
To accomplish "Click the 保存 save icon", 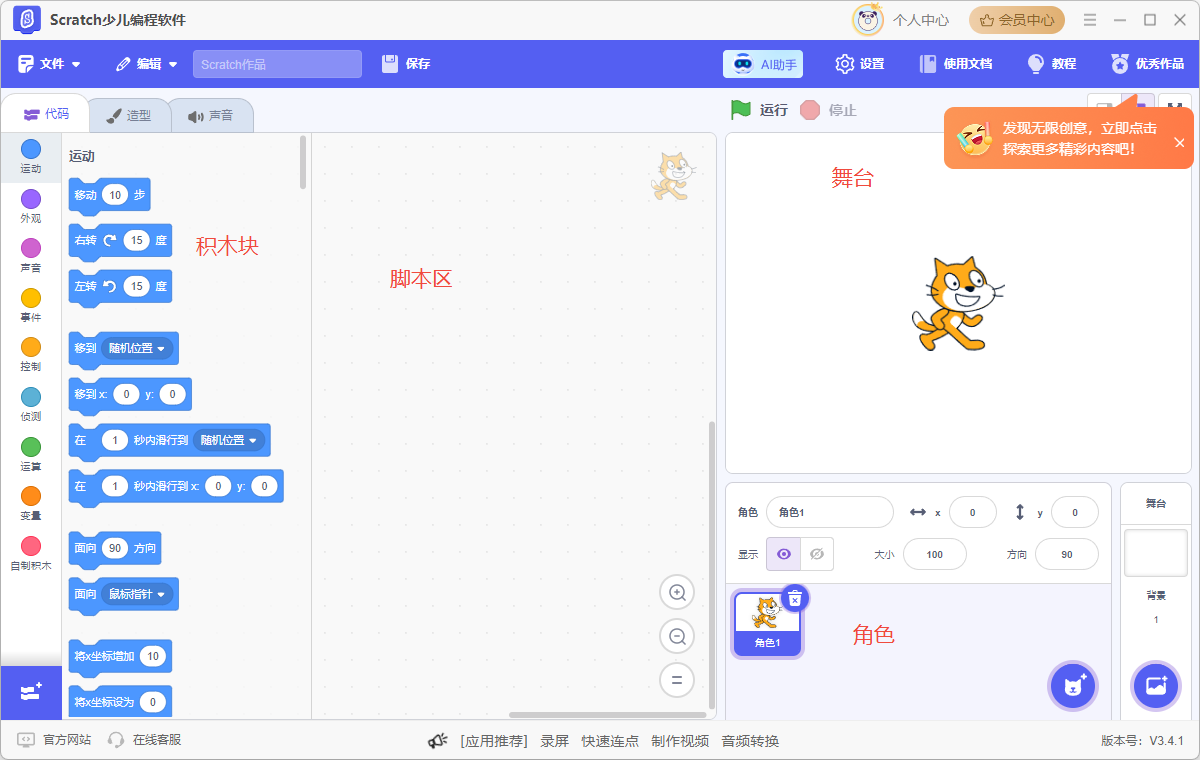I will [390, 64].
